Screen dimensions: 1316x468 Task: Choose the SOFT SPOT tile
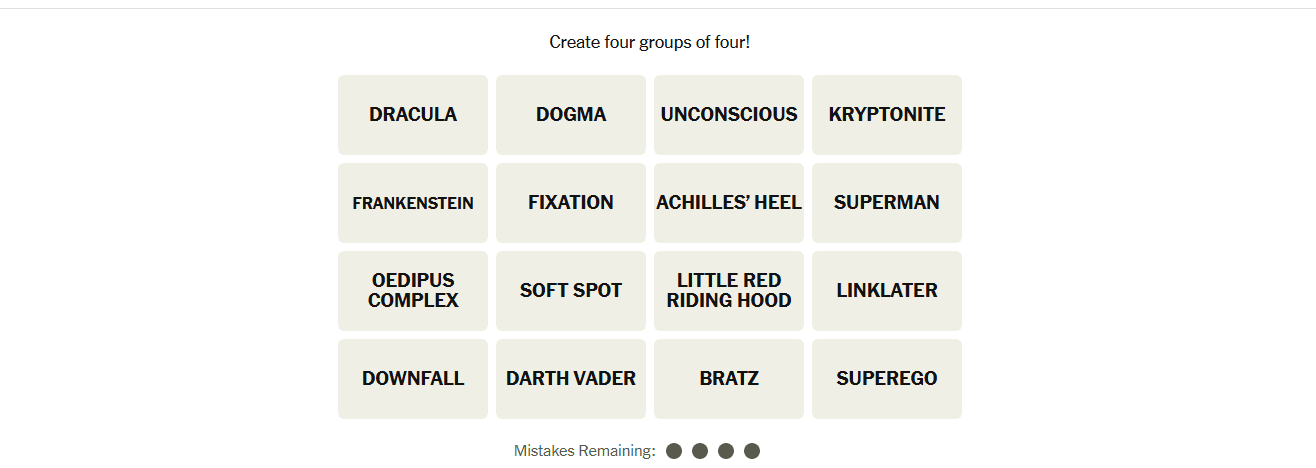[x=571, y=291]
